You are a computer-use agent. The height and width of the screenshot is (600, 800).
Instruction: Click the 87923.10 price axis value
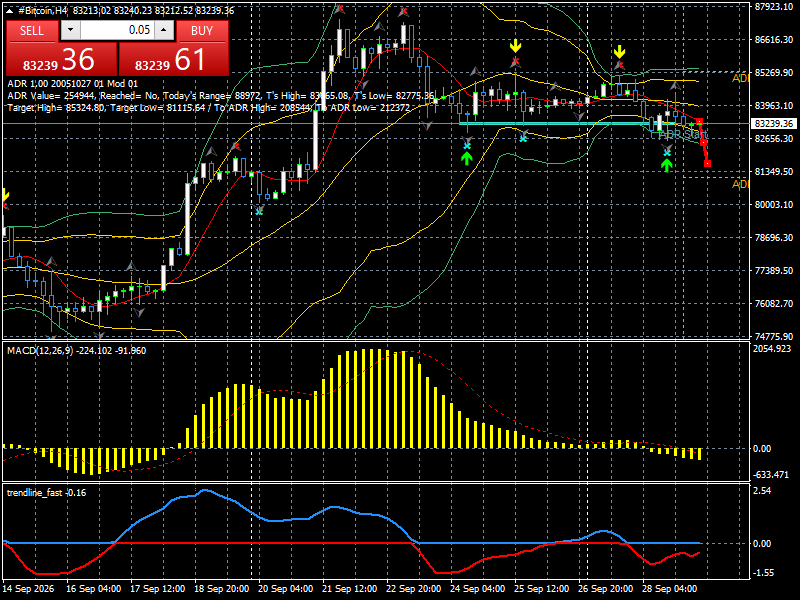tap(774, 7)
